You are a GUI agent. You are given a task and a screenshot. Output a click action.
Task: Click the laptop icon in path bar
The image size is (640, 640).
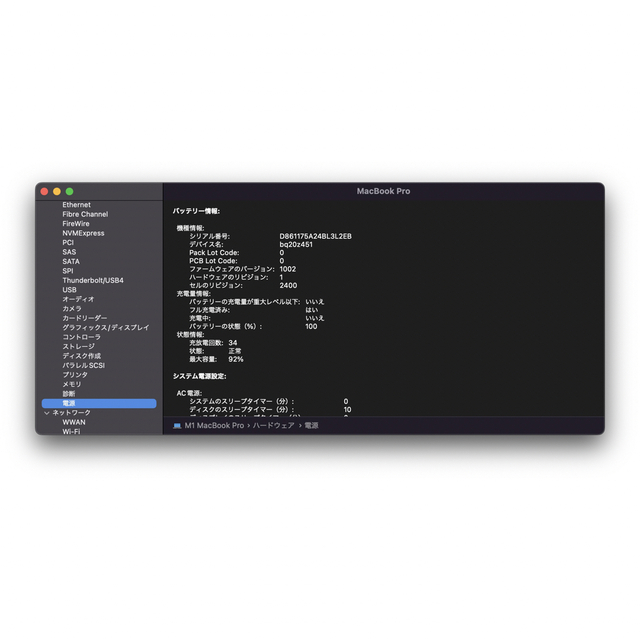pyautogui.click(x=177, y=426)
